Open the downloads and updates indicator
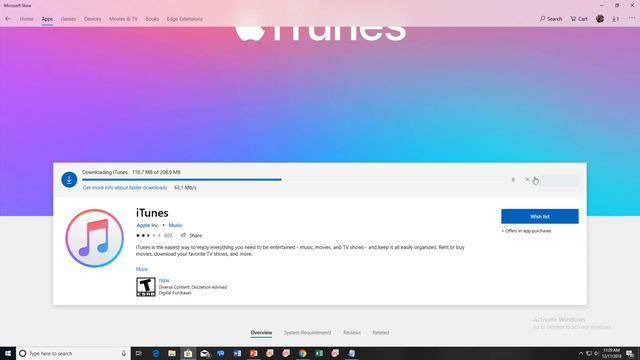Viewport: 640px width, 360px height. coord(616,19)
